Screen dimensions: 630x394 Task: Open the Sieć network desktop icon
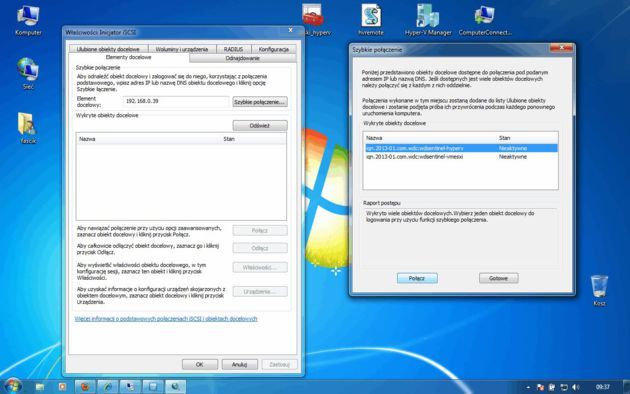pos(28,73)
